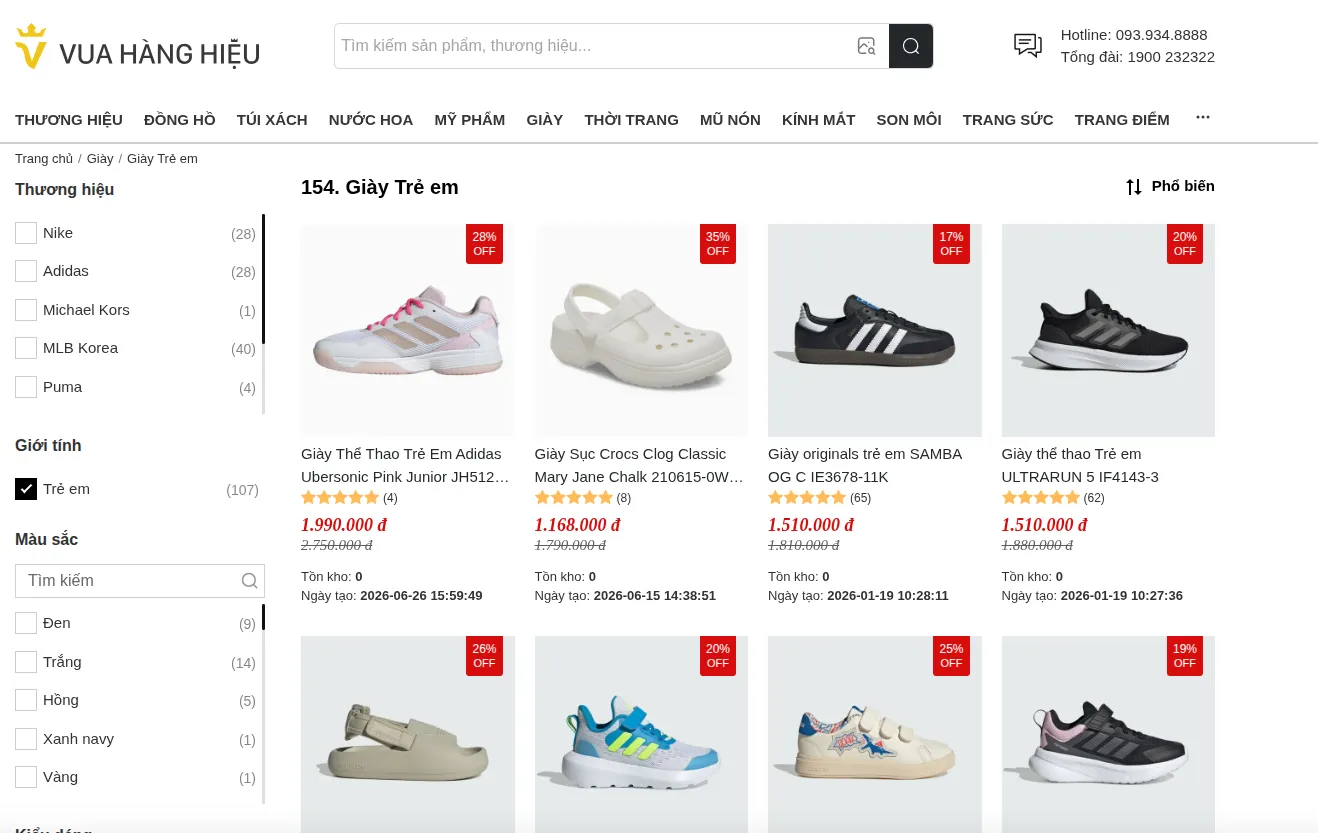Click the Giày breadcrumb link
The height and width of the screenshot is (833, 1318).
coord(100,159)
